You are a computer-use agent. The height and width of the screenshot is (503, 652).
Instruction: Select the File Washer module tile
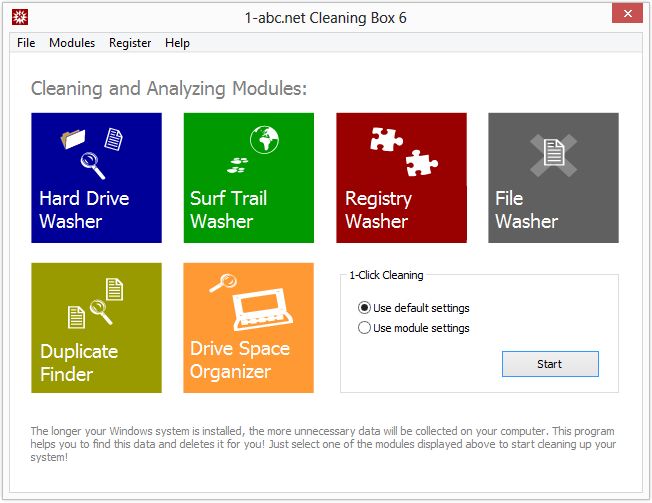tap(553, 178)
